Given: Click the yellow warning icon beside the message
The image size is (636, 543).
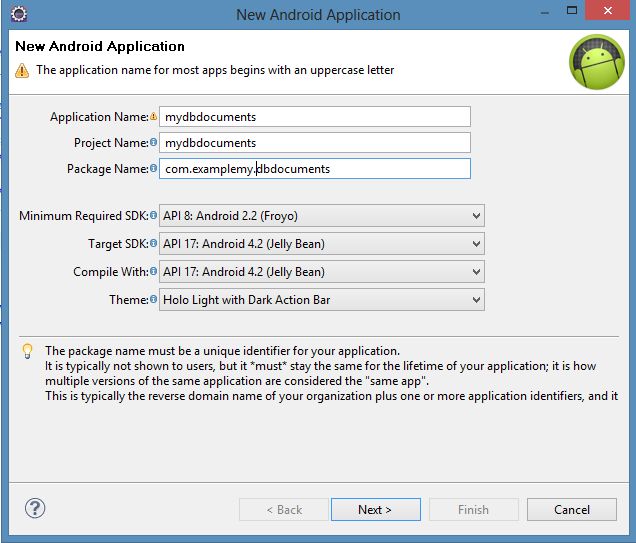Looking at the screenshot, I should pyautogui.click(x=22, y=70).
